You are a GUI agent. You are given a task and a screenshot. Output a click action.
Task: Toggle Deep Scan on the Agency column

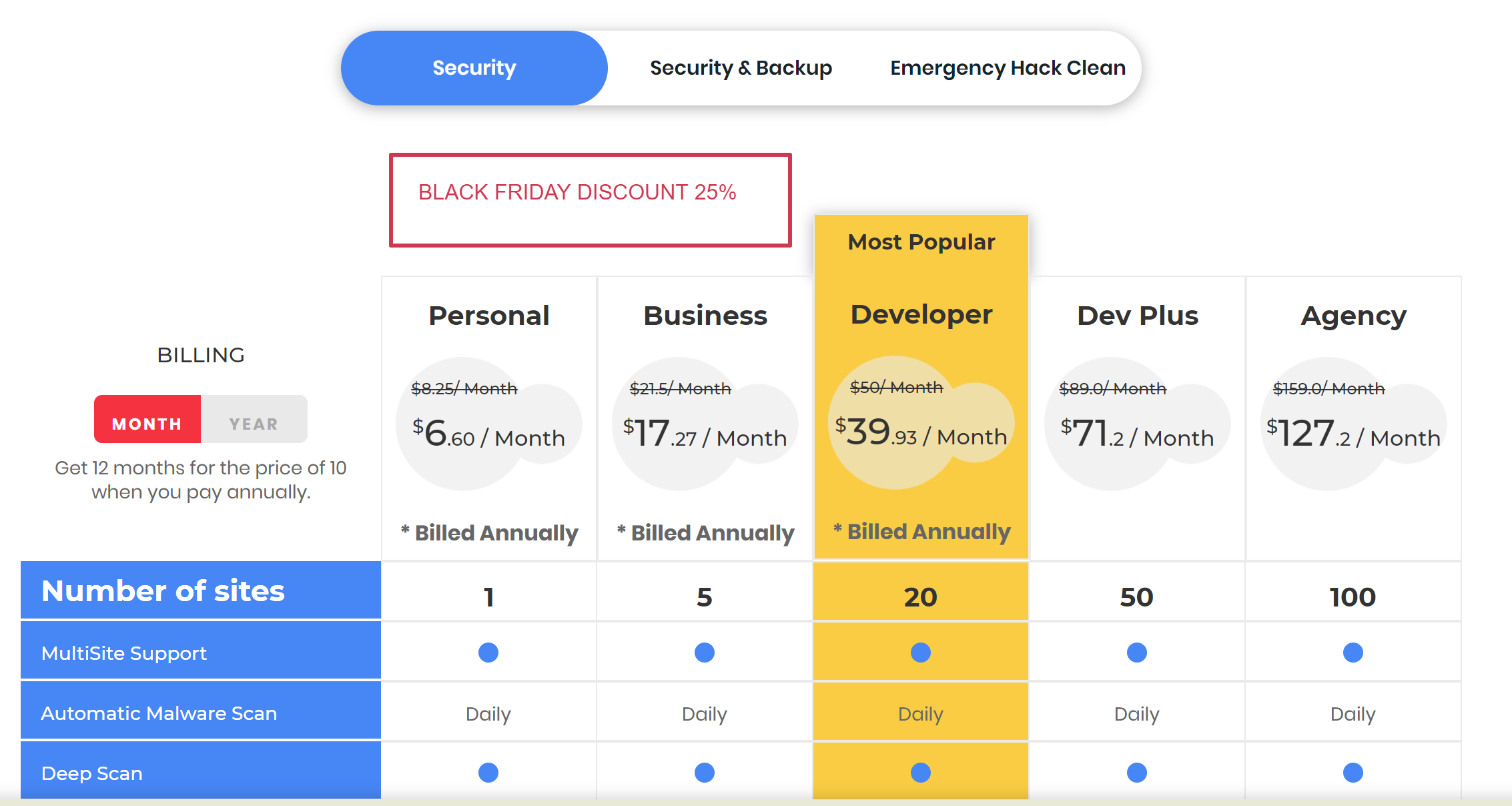tap(1352, 772)
